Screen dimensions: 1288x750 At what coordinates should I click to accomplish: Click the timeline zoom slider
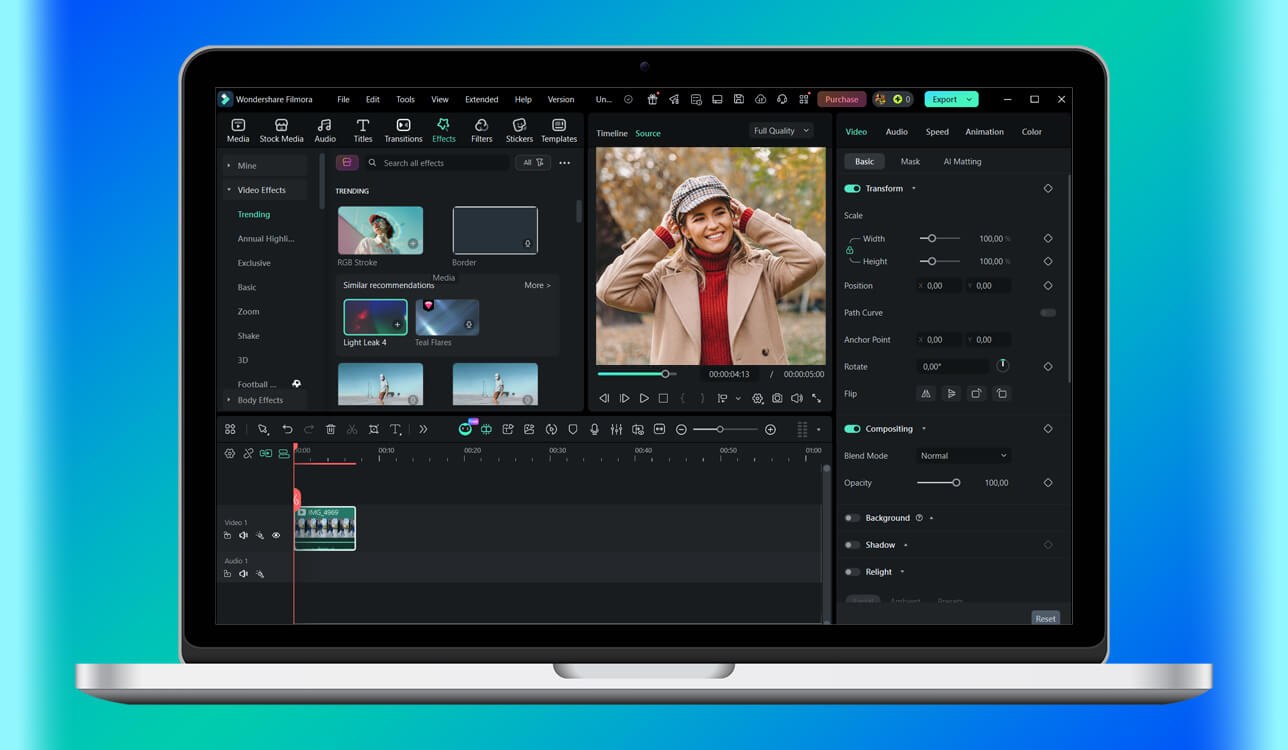[x=724, y=429]
